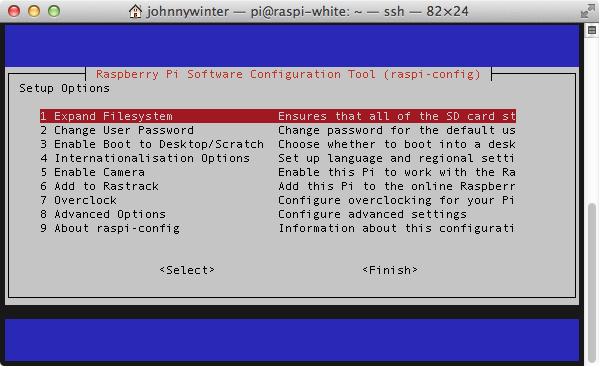Toggle full screen with the arrows icon
This screenshot has height=366, width=599.
(x=588, y=11)
